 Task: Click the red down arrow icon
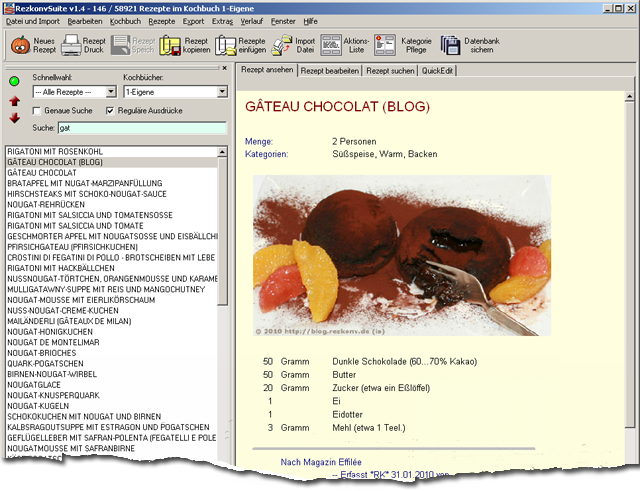pyautogui.click(x=15, y=118)
